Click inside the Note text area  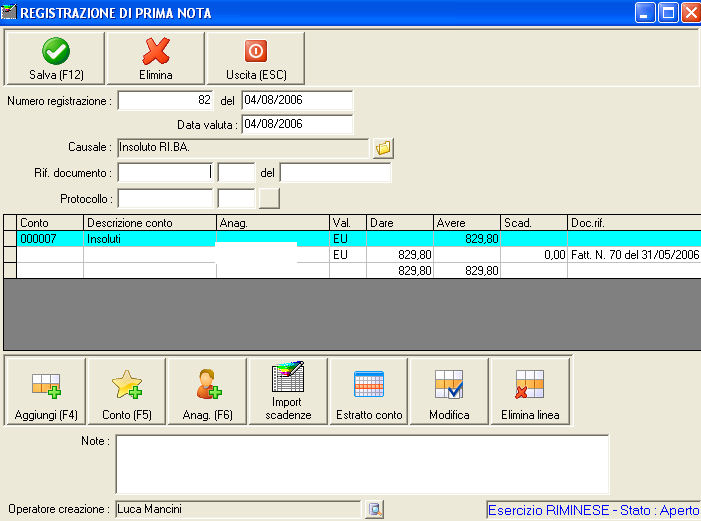tap(363, 464)
